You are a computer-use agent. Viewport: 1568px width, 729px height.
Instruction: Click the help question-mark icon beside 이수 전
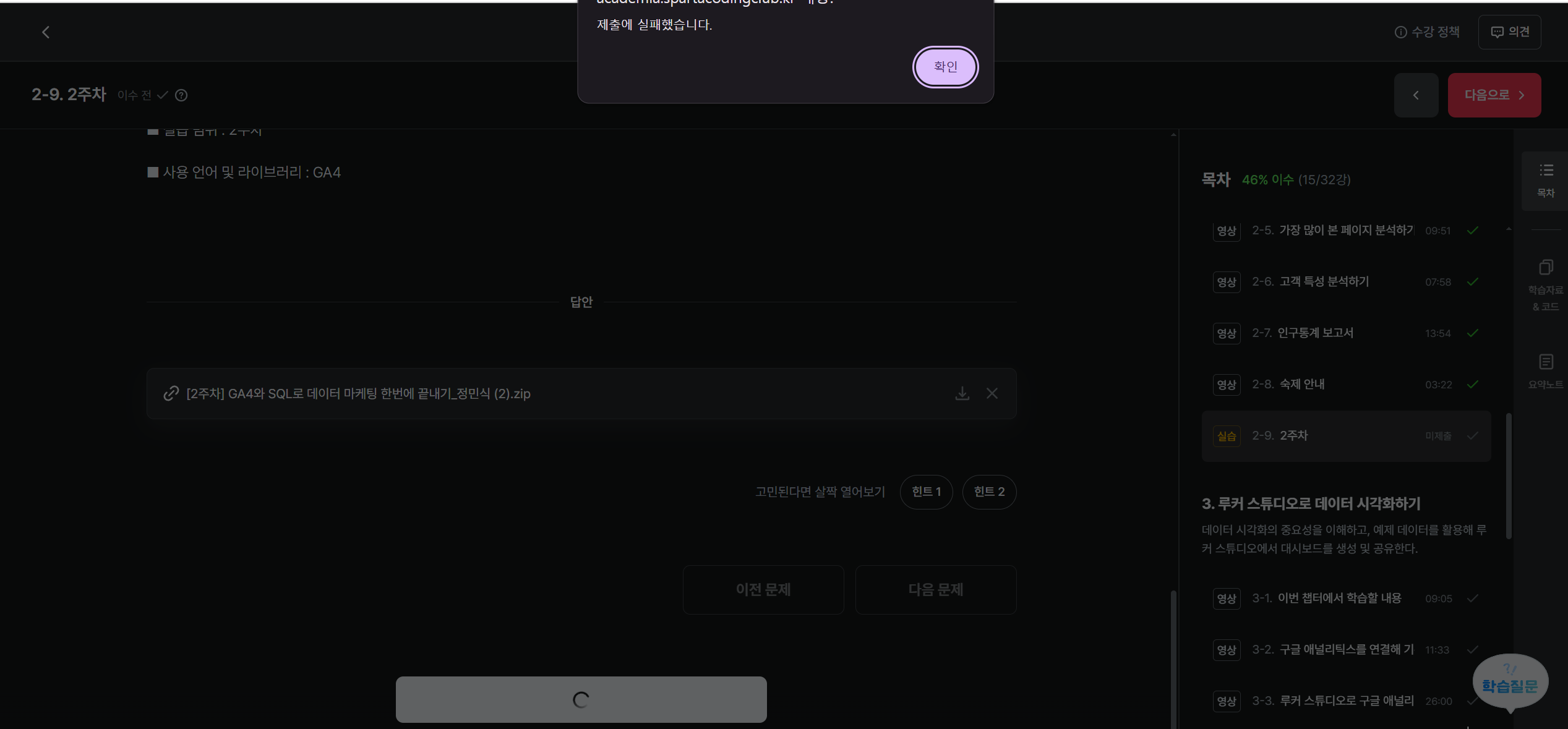click(181, 95)
